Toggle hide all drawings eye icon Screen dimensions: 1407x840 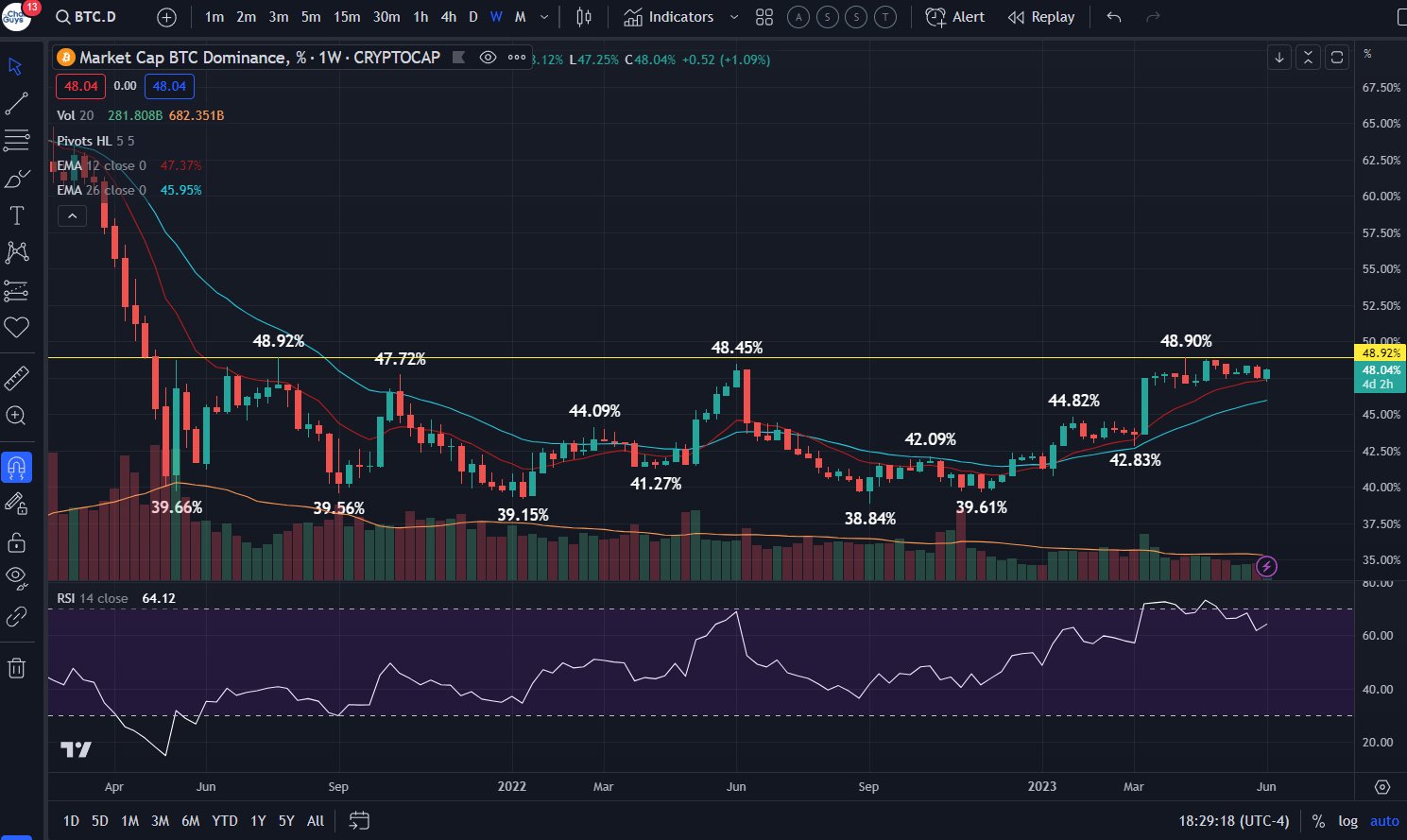pyautogui.click(x=16, y=576)
